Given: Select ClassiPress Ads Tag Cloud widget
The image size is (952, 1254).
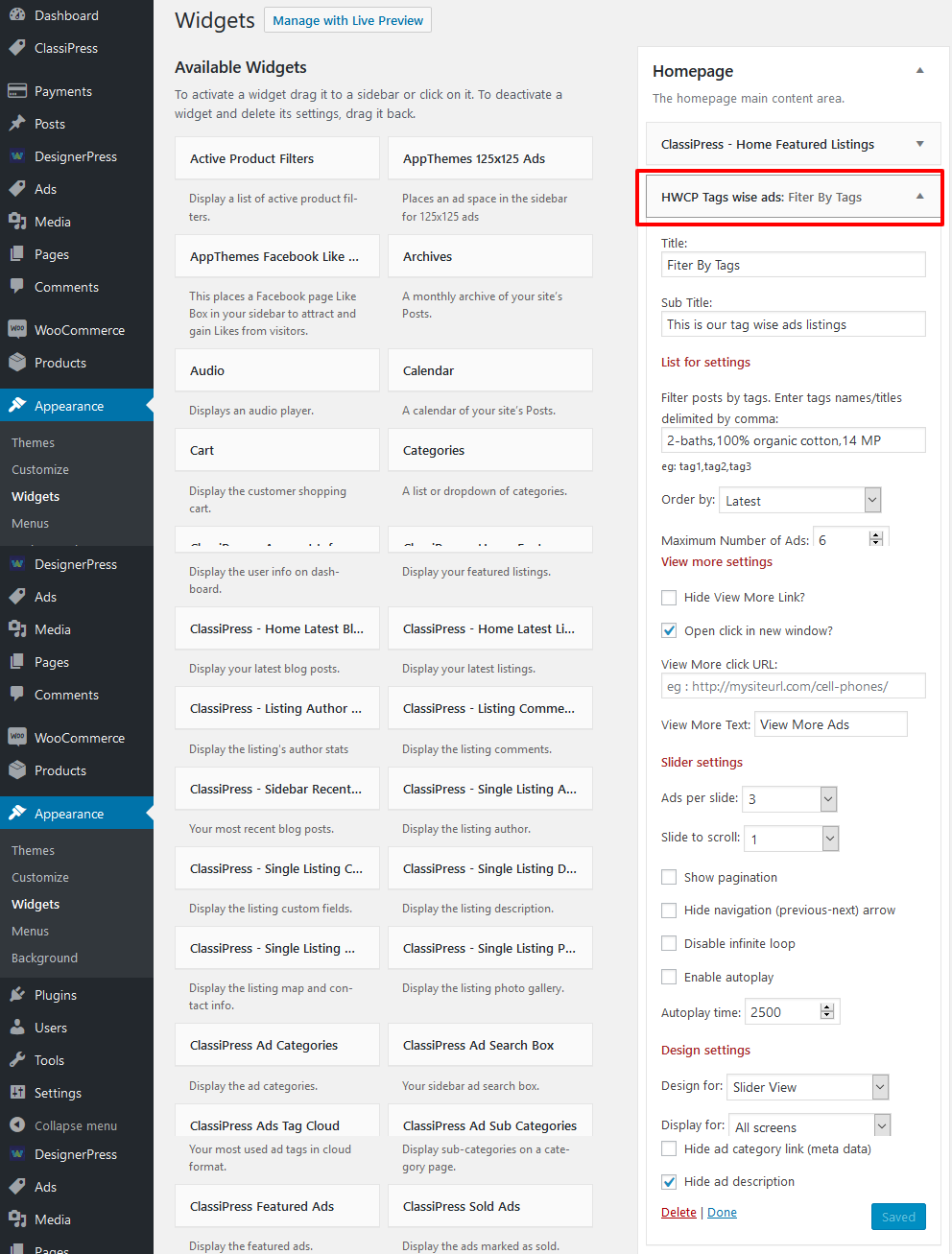Looking at the screenshot, I should 277,1123.
